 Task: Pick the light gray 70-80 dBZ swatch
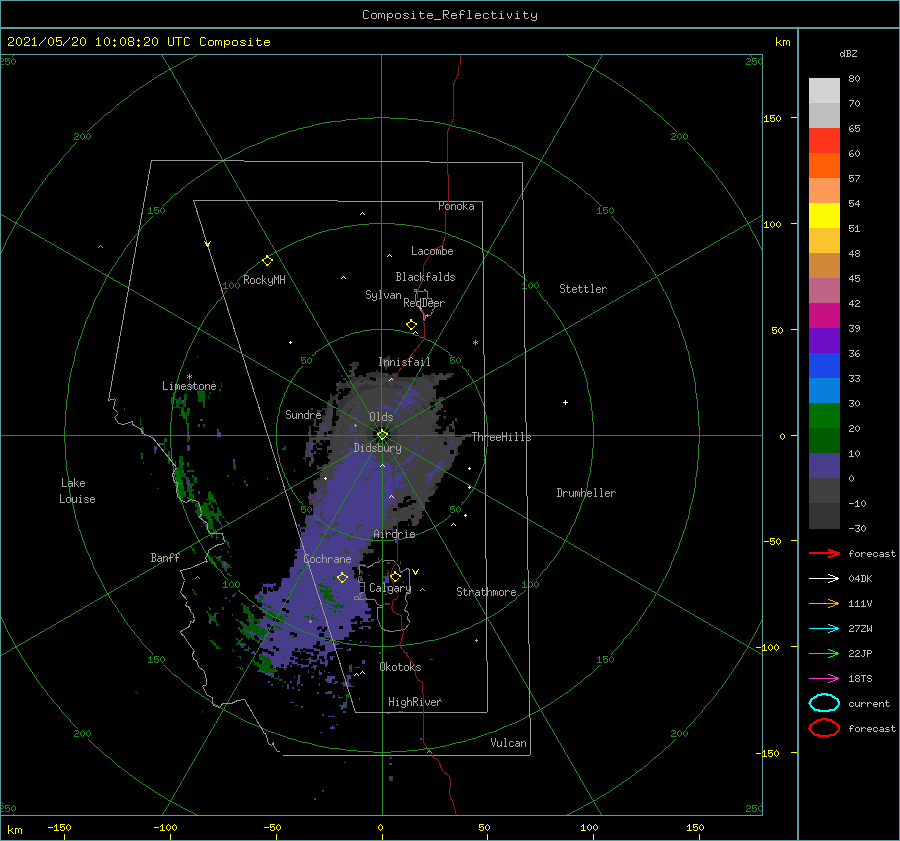(x=824, y=91)
